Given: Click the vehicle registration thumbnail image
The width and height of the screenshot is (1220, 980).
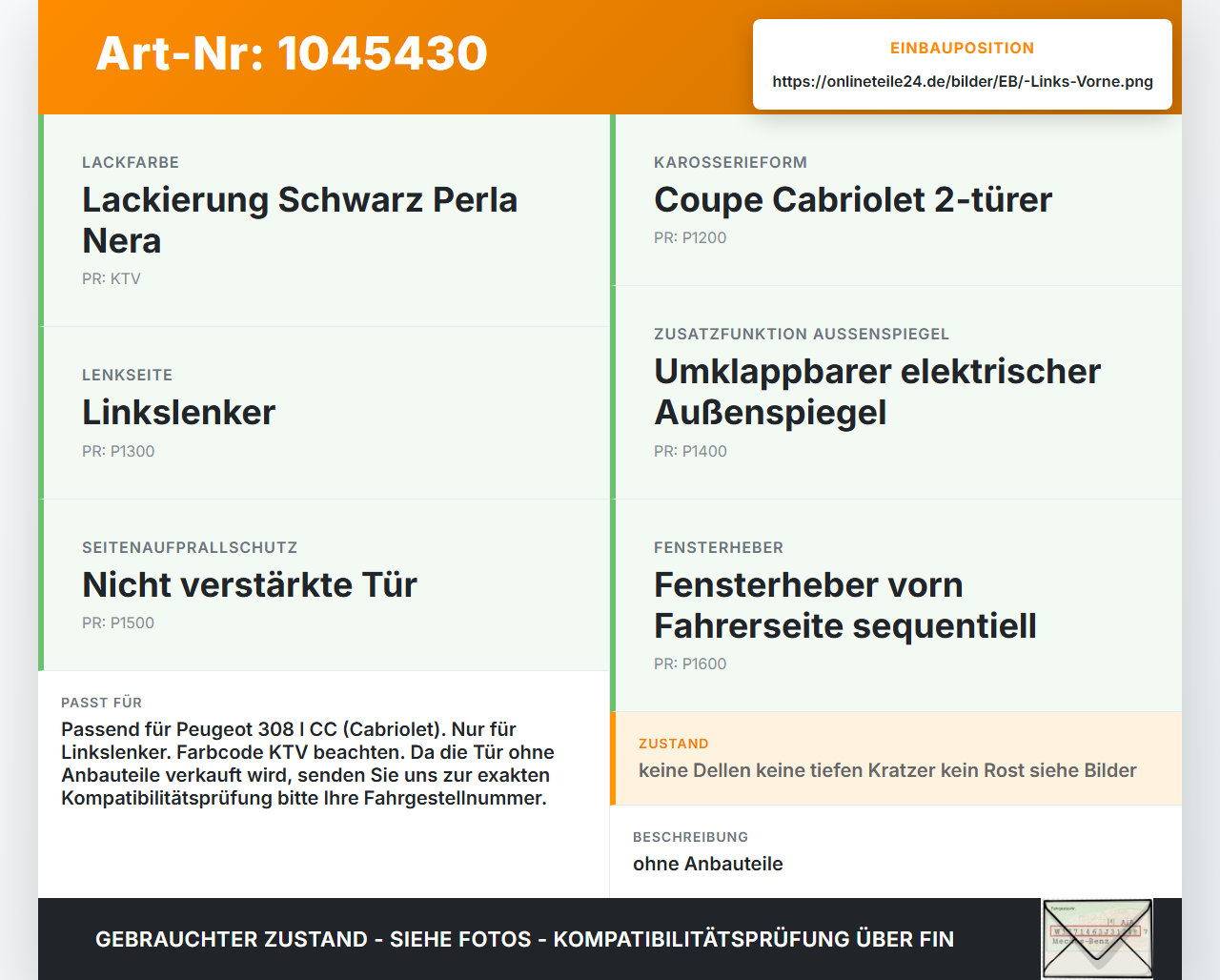Looking at the screenshot, I should 1097,939.
